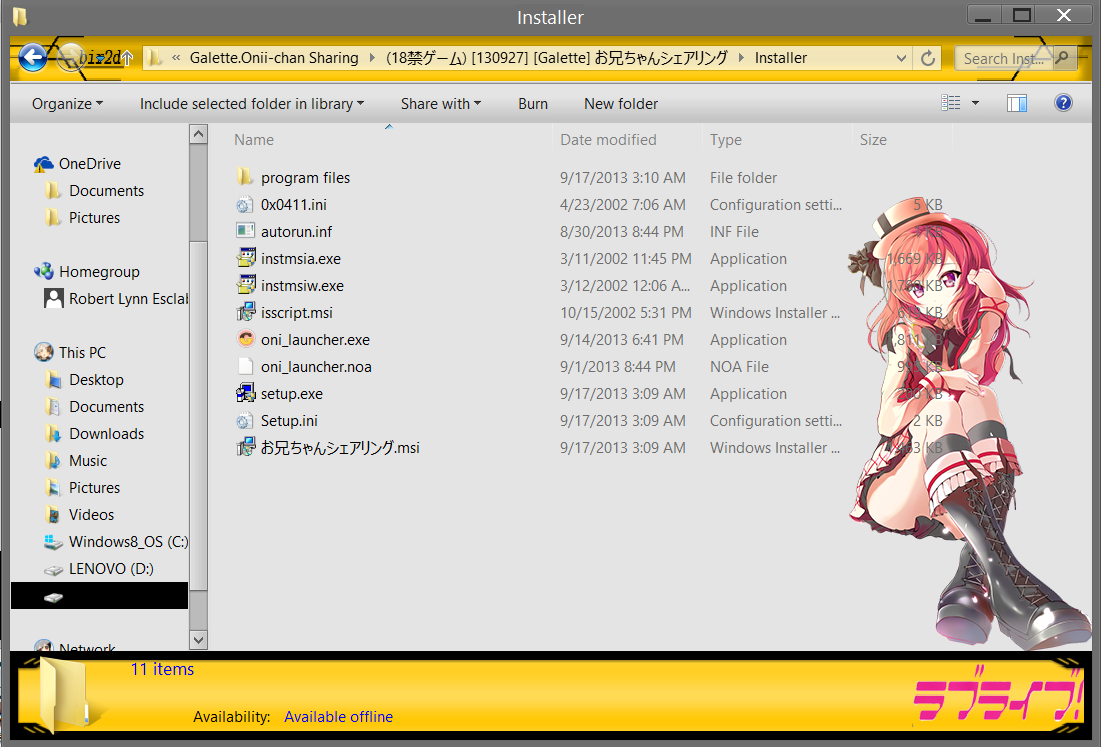Open the view options dropdown arrow
The image size is (1101, 747).
point(975,103)
